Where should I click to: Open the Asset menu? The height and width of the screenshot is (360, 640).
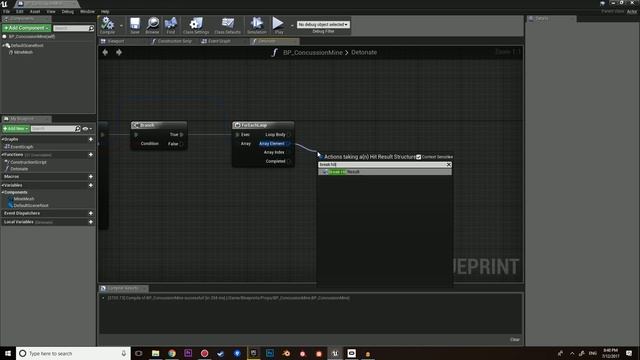[35, 11]
